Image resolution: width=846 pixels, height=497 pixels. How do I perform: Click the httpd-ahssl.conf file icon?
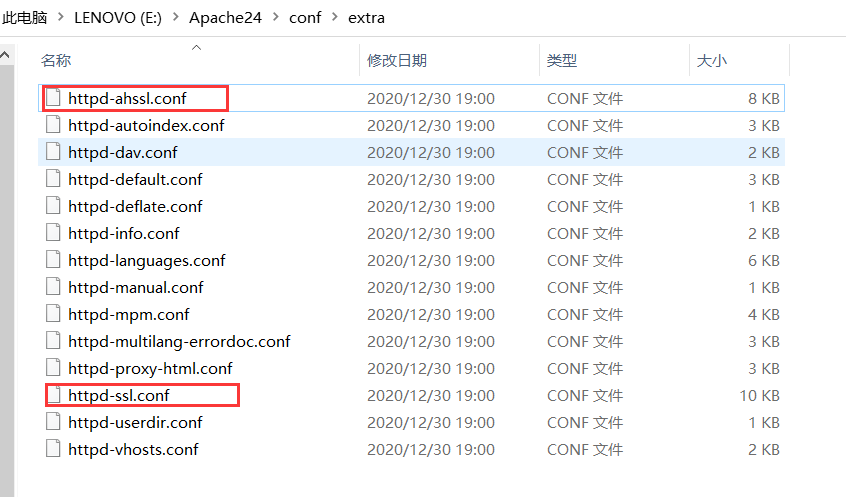point(53,98)
